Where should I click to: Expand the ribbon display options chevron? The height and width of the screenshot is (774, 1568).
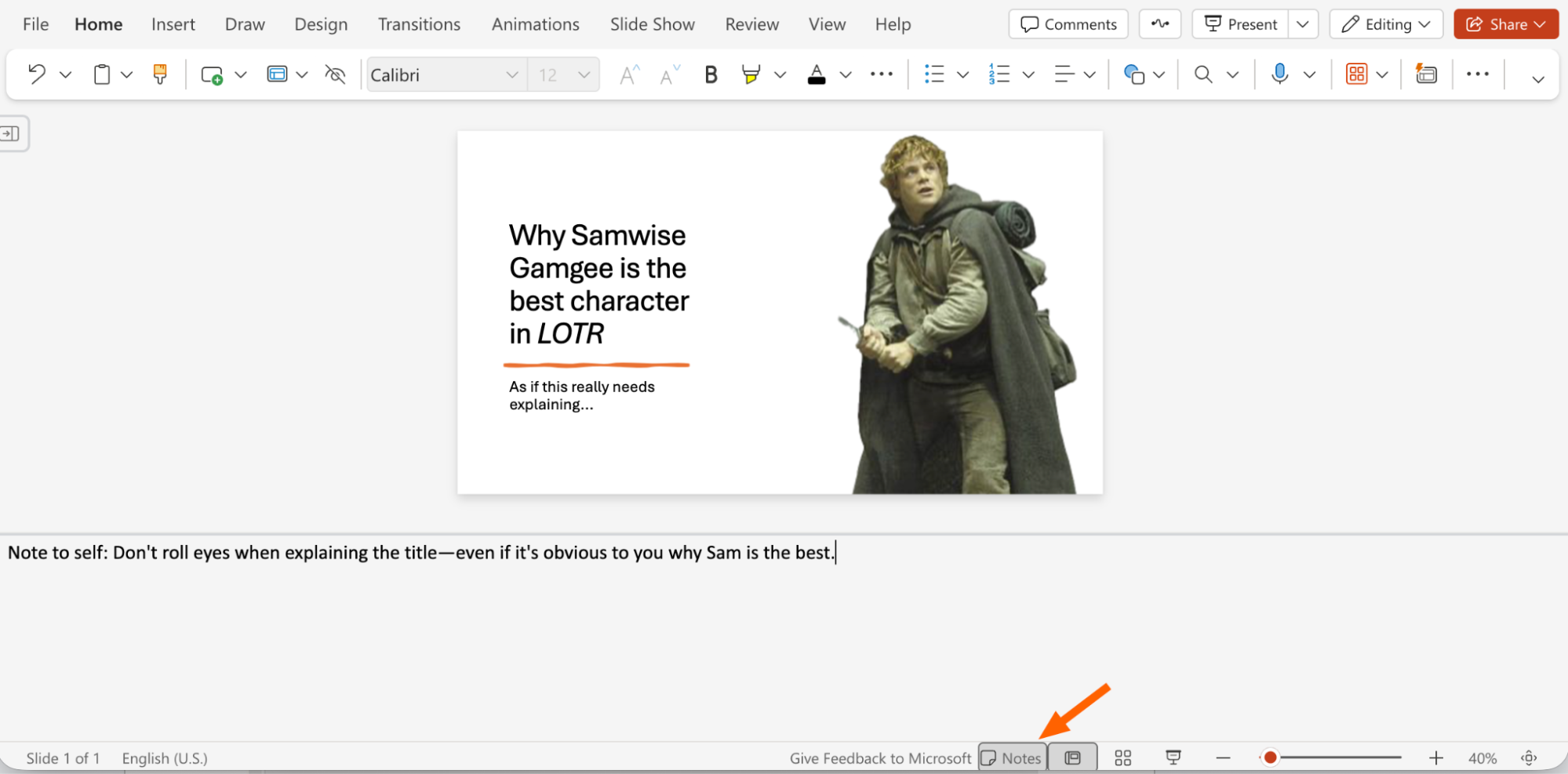[x=1537, y=78]
